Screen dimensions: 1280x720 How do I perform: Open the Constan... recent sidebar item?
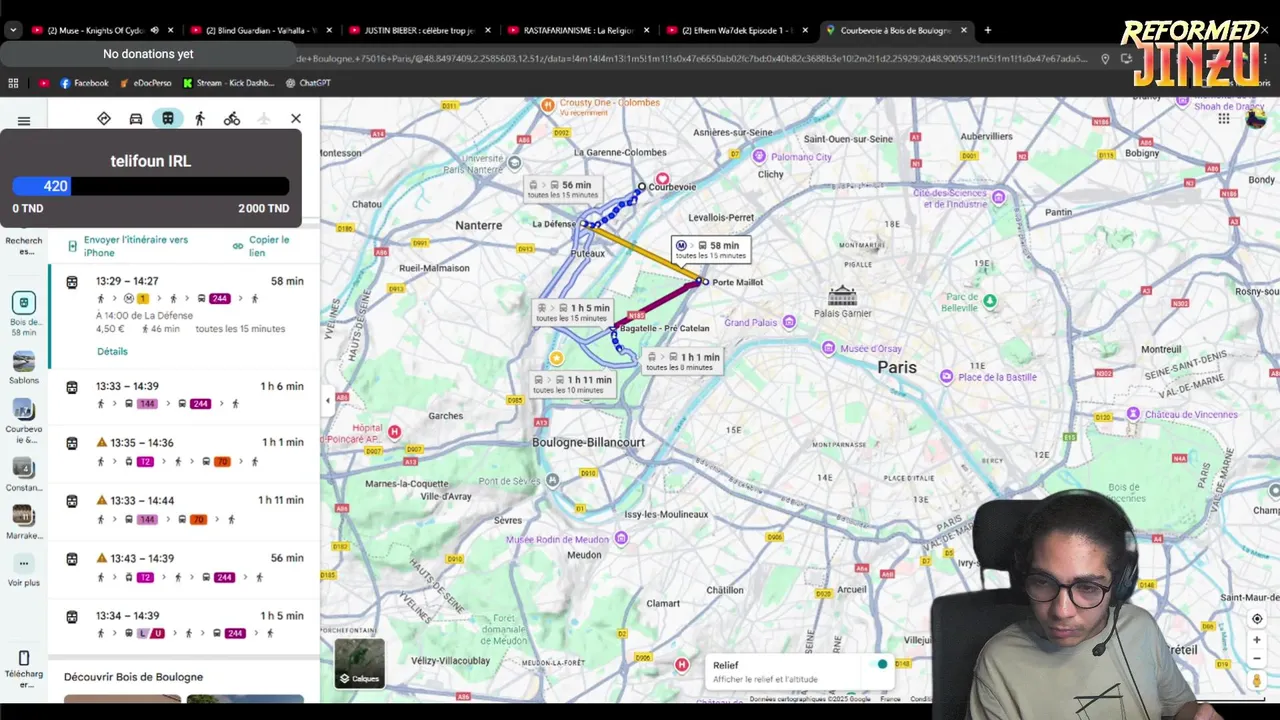click(24, 474)
